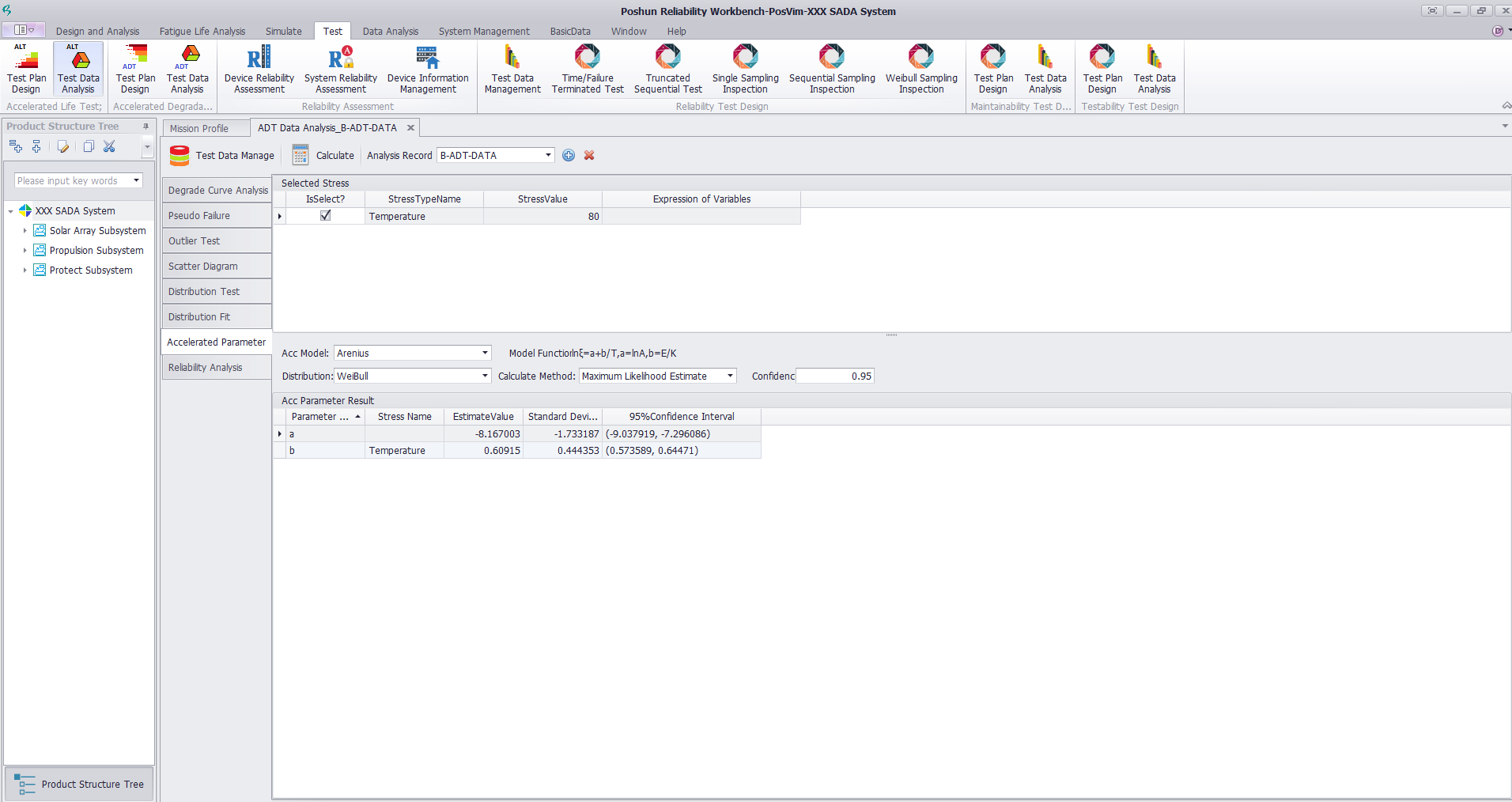Viewport: 1512px width, 802px height.
Task: Open Maintainability Test Data Analysis
Action: click(x=1045, y=69)
